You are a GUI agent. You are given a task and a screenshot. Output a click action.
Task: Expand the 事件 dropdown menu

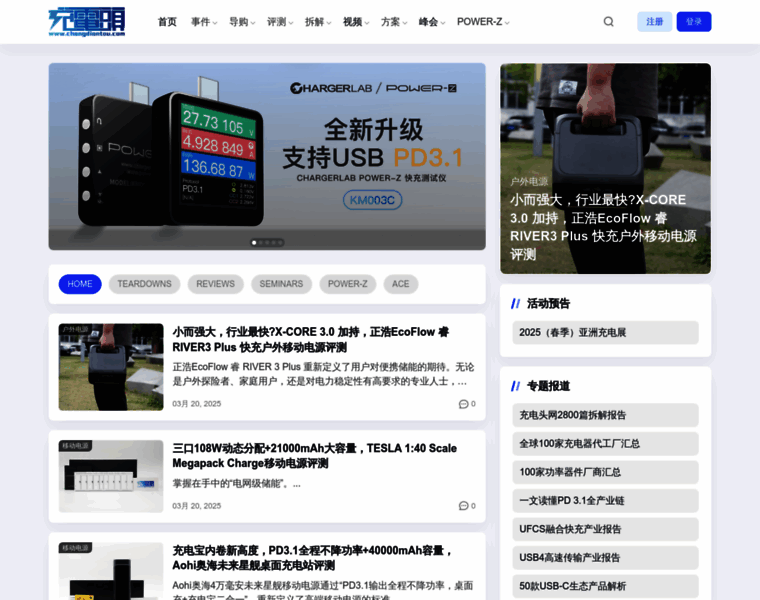[x=203, y=22]
